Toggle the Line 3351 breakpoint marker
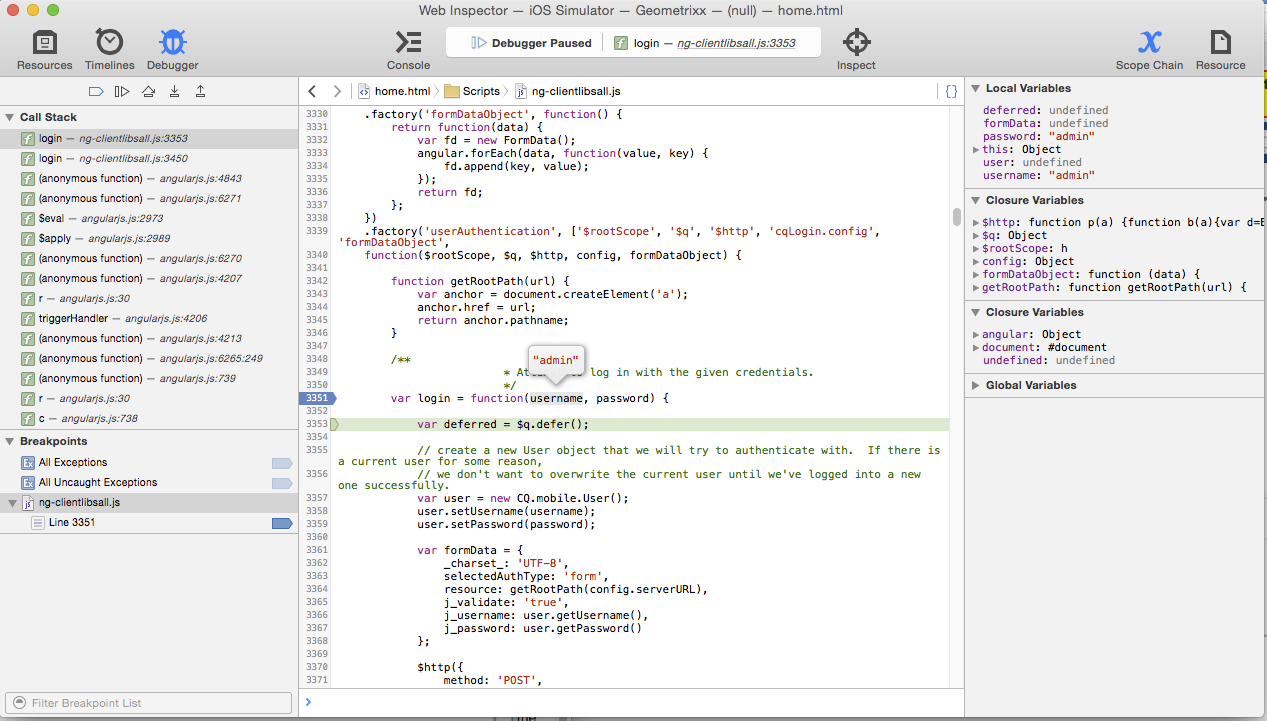 point(282,523)
